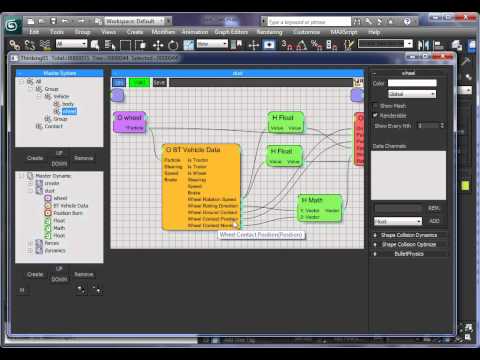Enable the Show Mesh checkbox
The image size is (480, 360).
(375, 106)
